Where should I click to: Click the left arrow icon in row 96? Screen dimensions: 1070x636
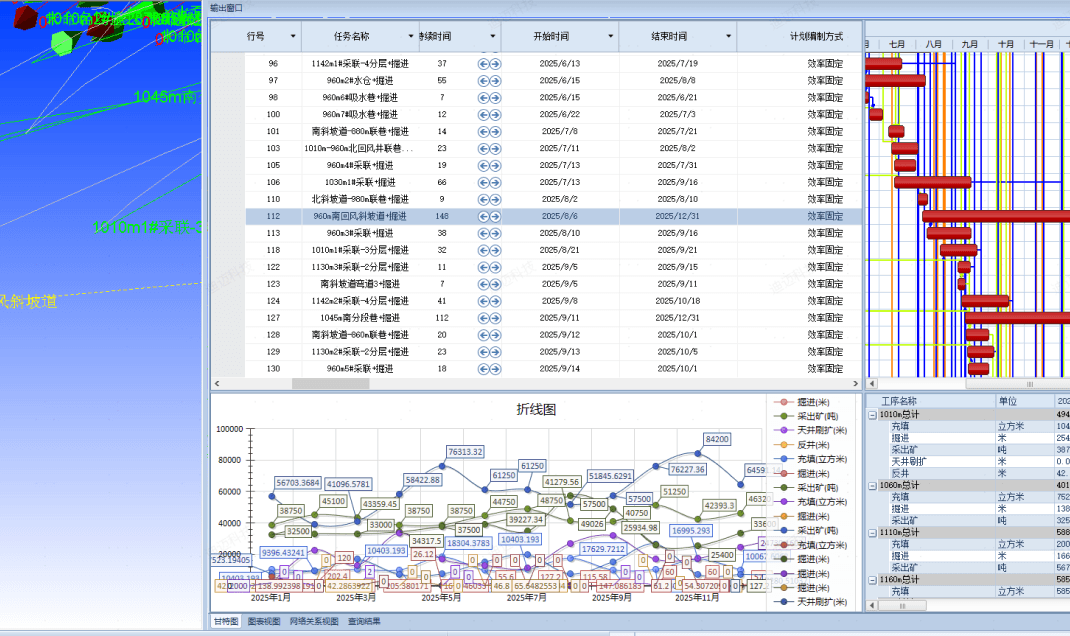[x=483, y=64]
